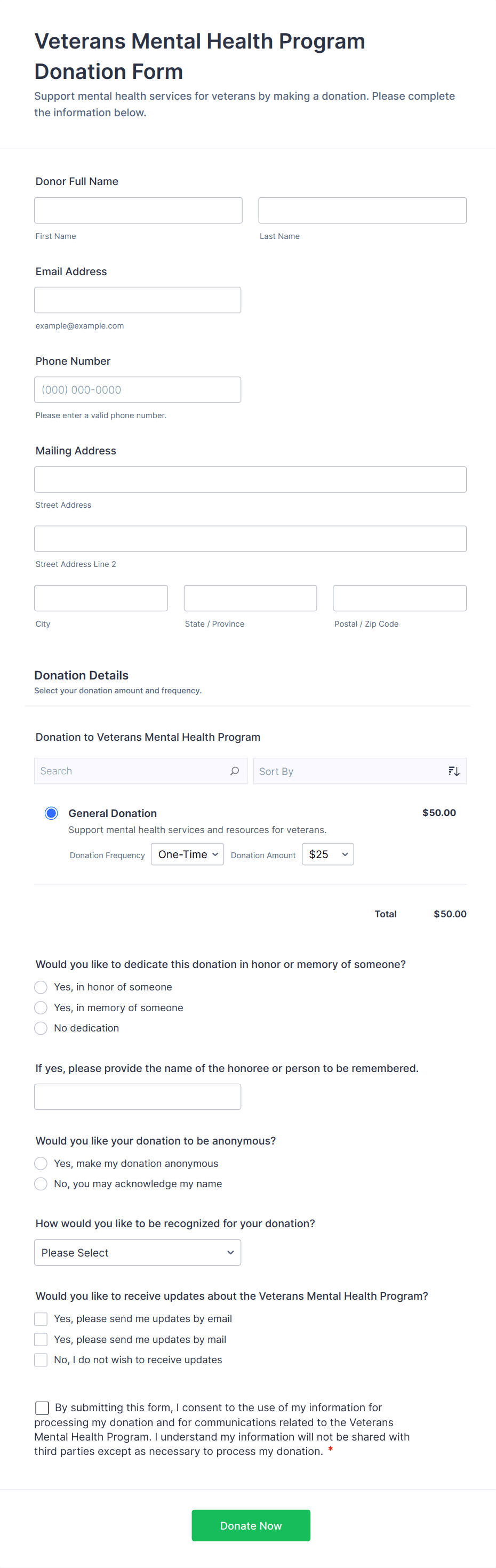
Task: Click the product Search box
Action: pos(131,771)
